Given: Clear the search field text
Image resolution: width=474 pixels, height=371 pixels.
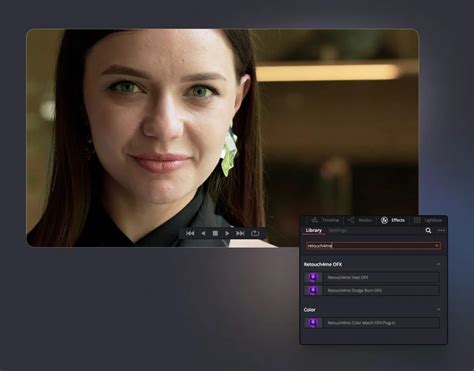Looking at the screenshot, I should [x=437, y=246].
